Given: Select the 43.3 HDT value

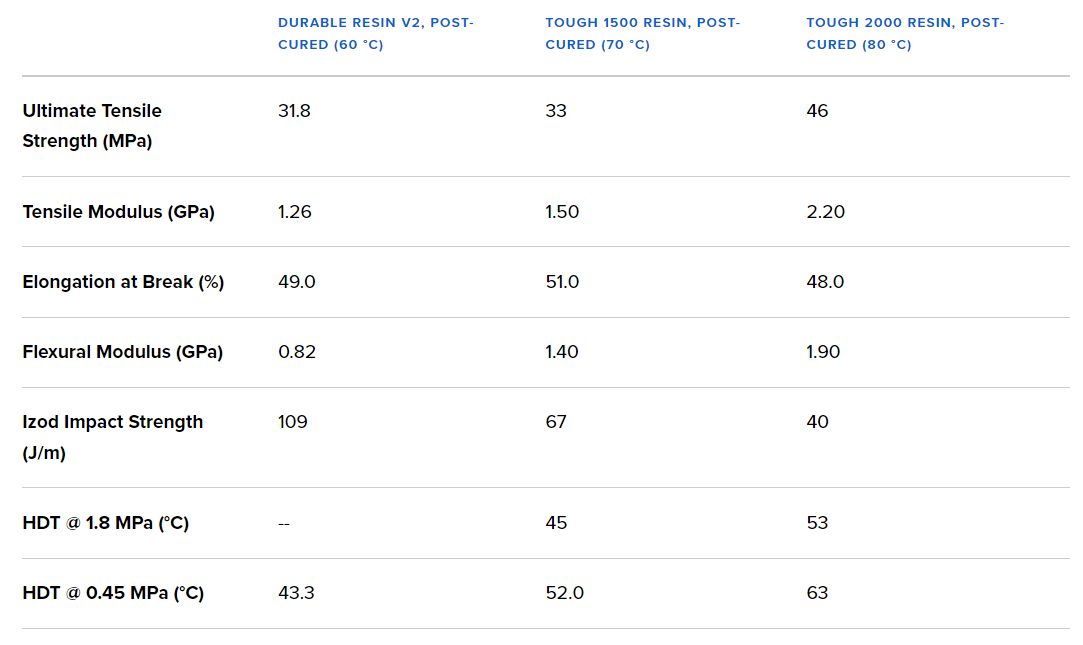Looking at the screenshot, I should click(x=296, y=593).
